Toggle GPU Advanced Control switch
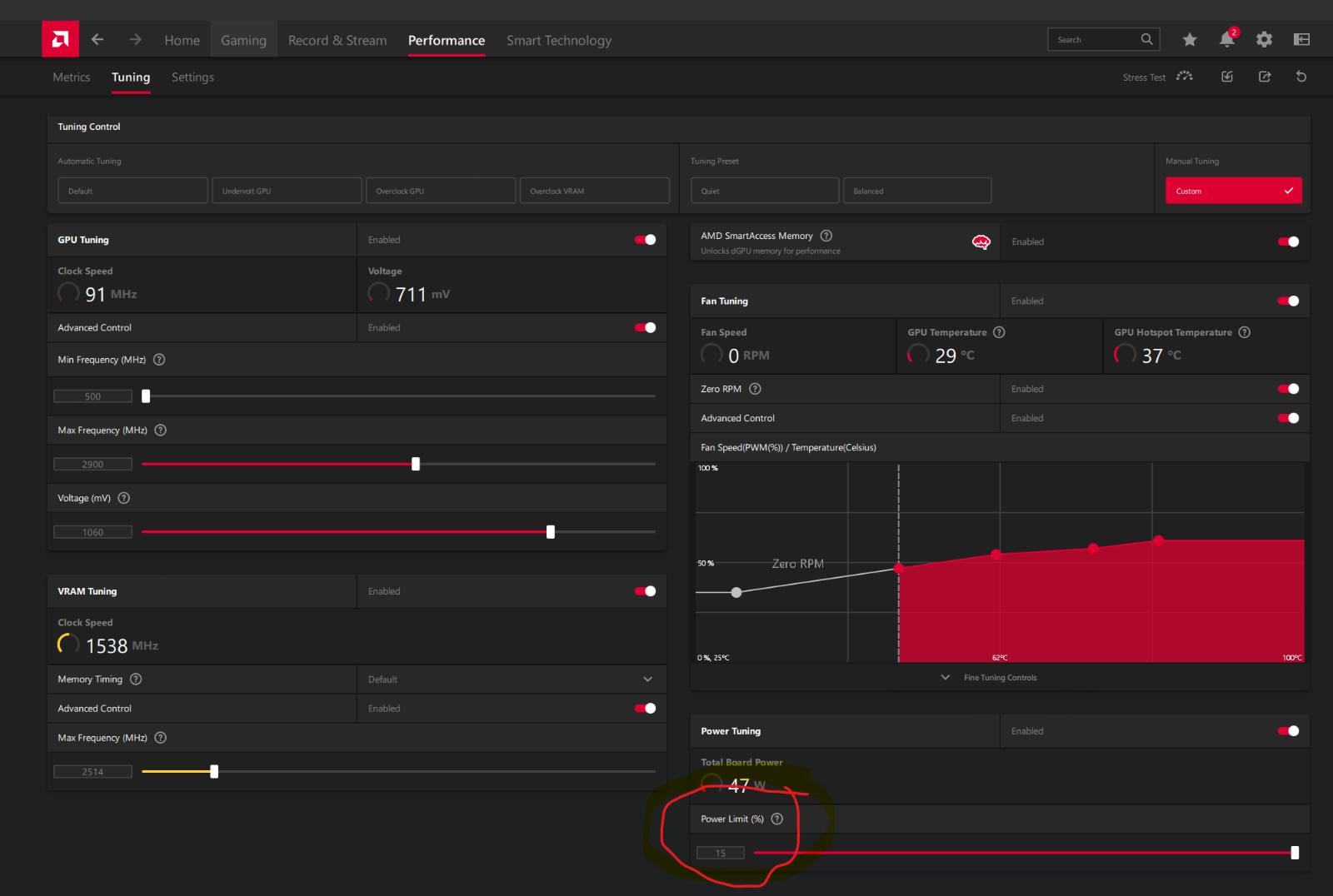Viewport: 1333px width, 896px height. point(646,327)
